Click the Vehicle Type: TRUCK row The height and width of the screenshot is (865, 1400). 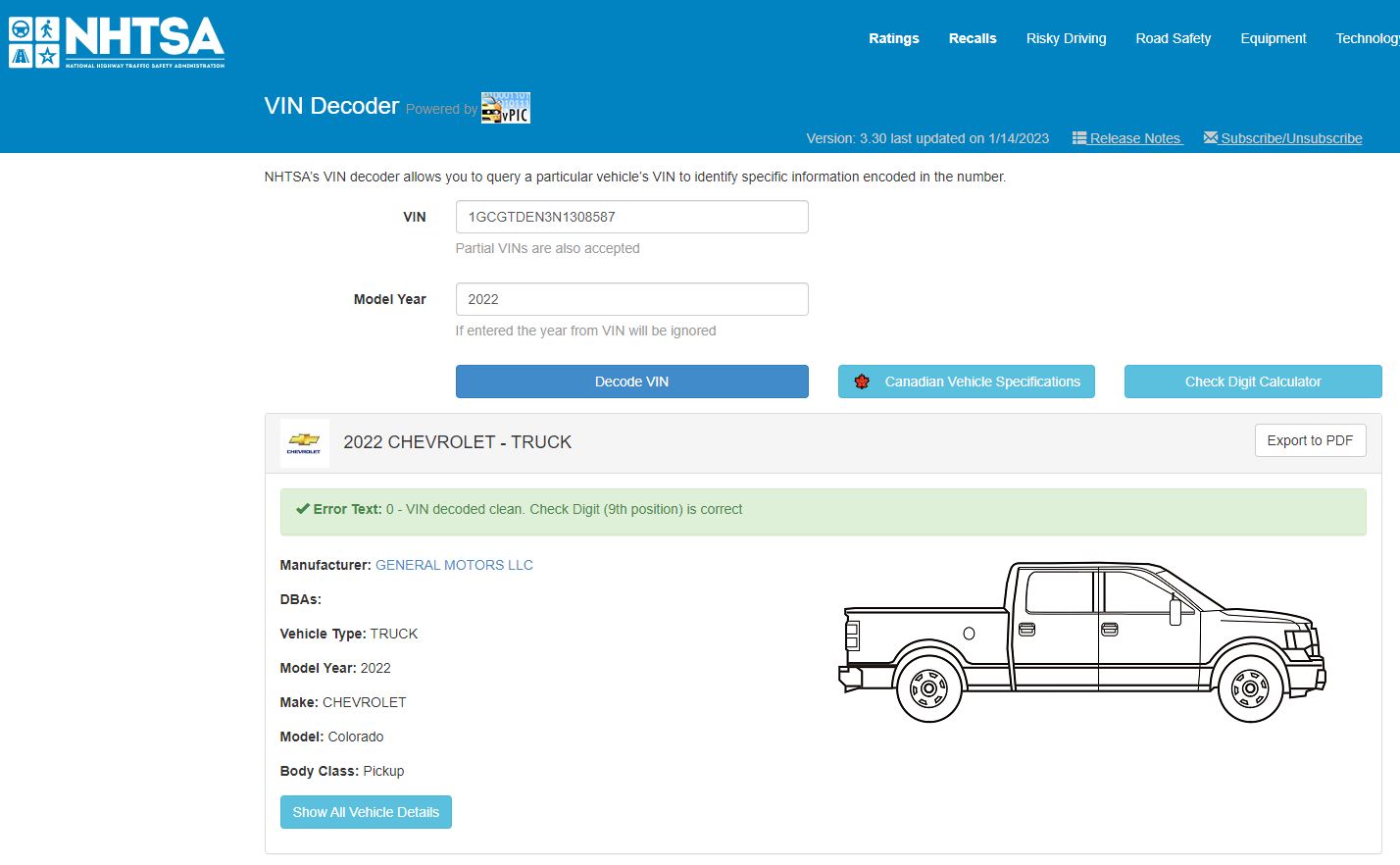point(349,634)
